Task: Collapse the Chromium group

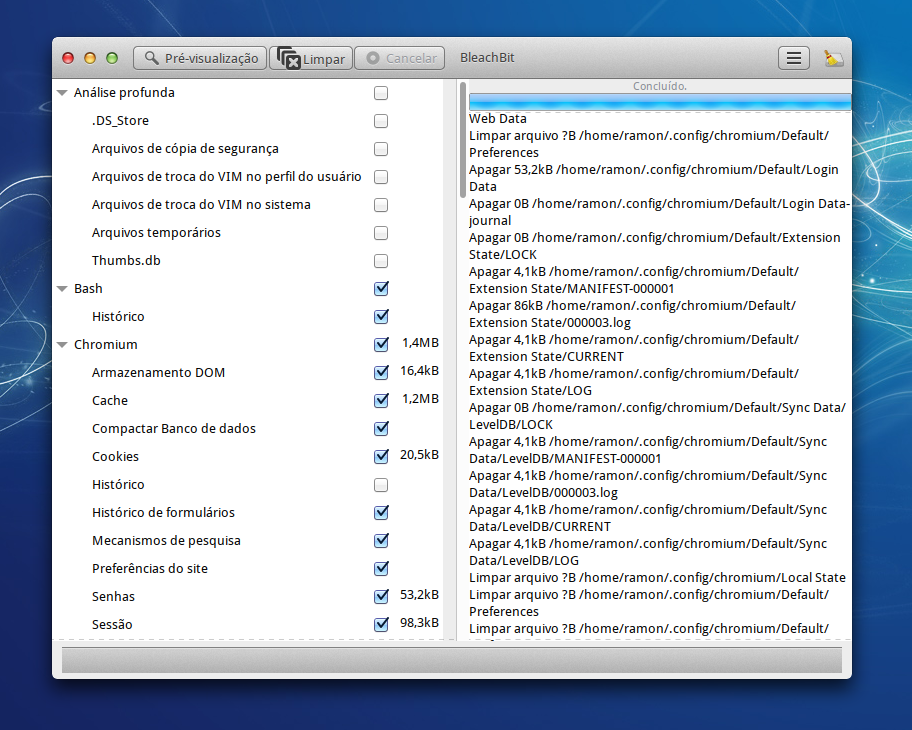Action: coord(62,345)
